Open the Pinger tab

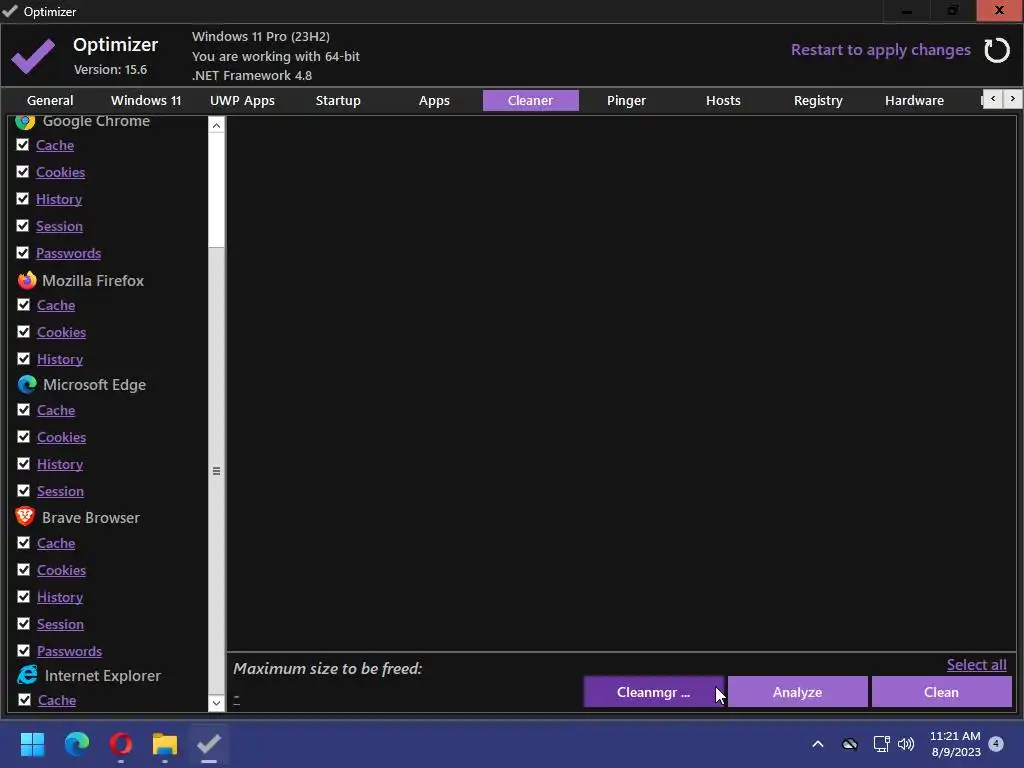pos(626,101)
